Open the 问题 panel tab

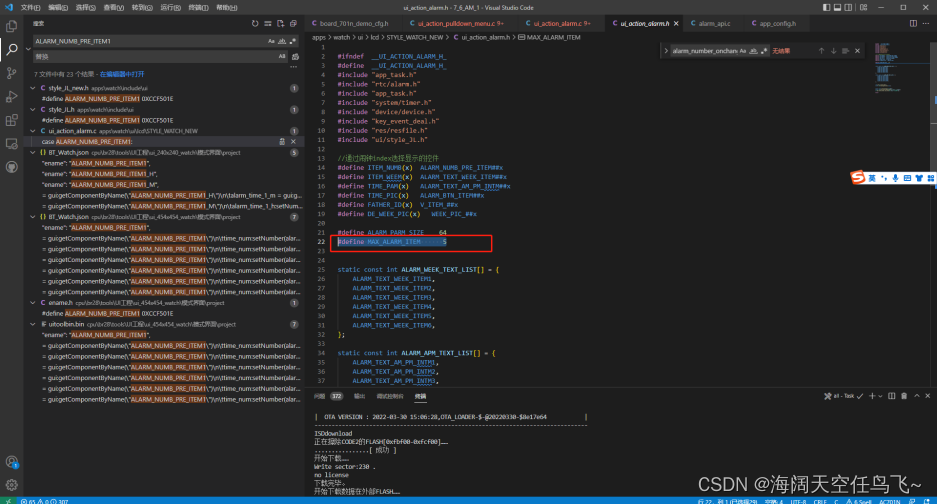[x=321, y=396]
